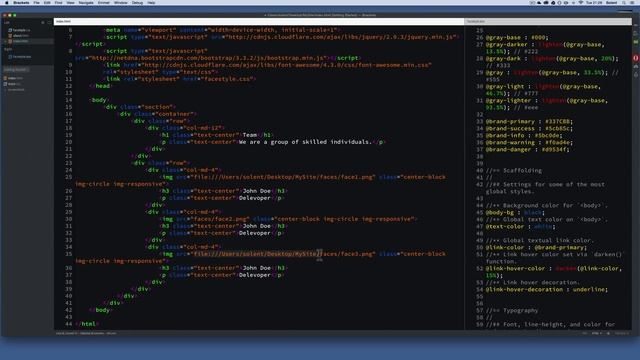640x360 pixels.
Task: Open the Edit menu
Action: 47,3
